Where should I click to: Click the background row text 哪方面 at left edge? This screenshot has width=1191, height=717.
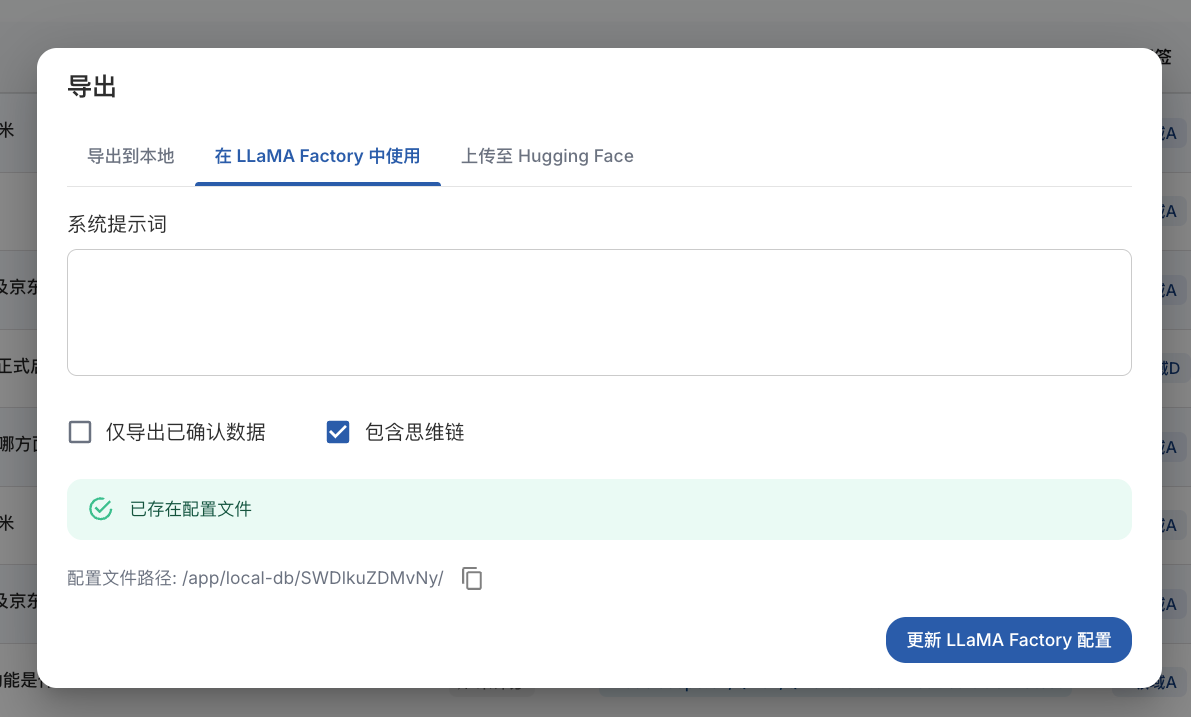(x=17, y=445)
